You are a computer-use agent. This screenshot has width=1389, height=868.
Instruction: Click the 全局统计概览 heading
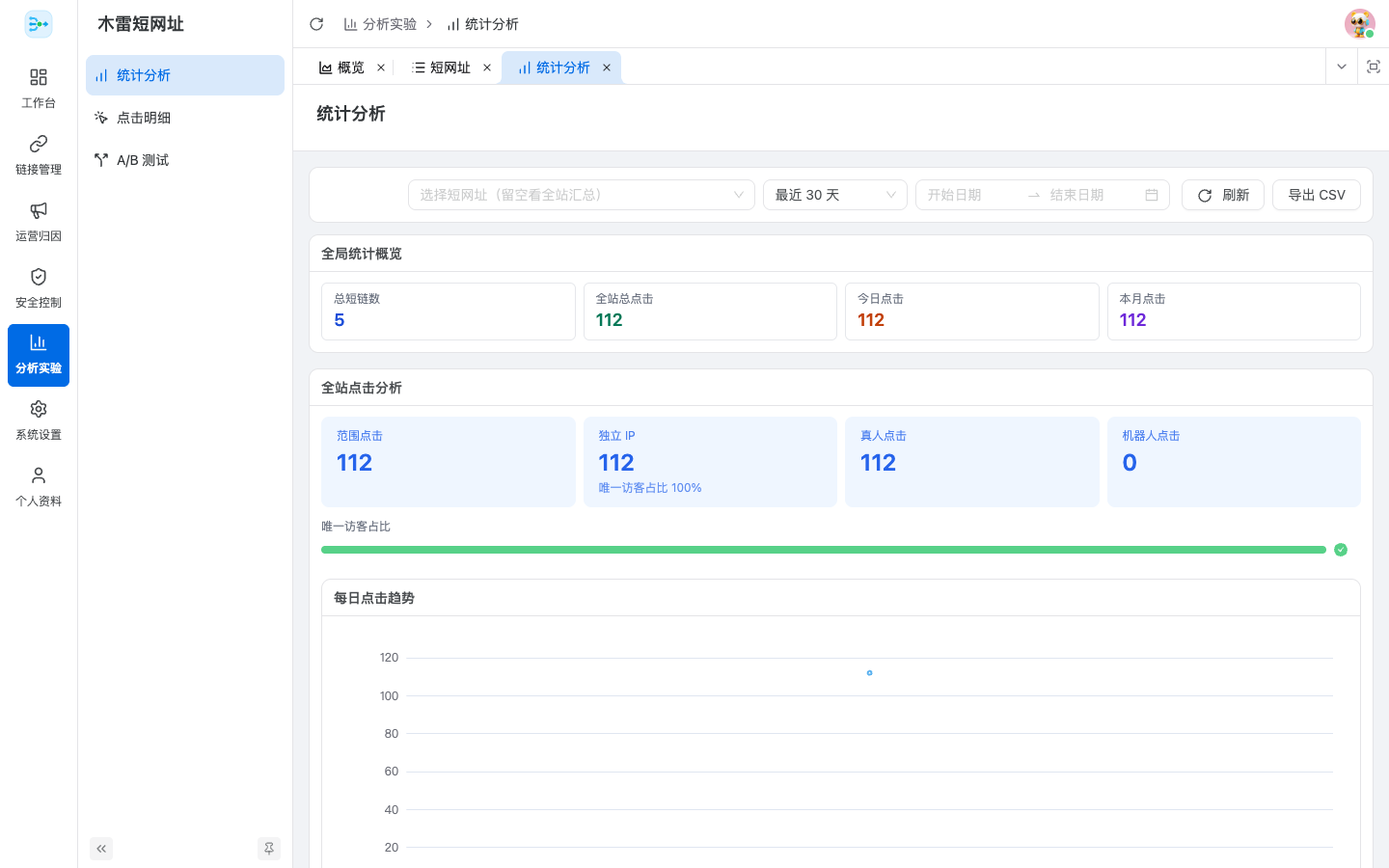(x=362, y=254)
